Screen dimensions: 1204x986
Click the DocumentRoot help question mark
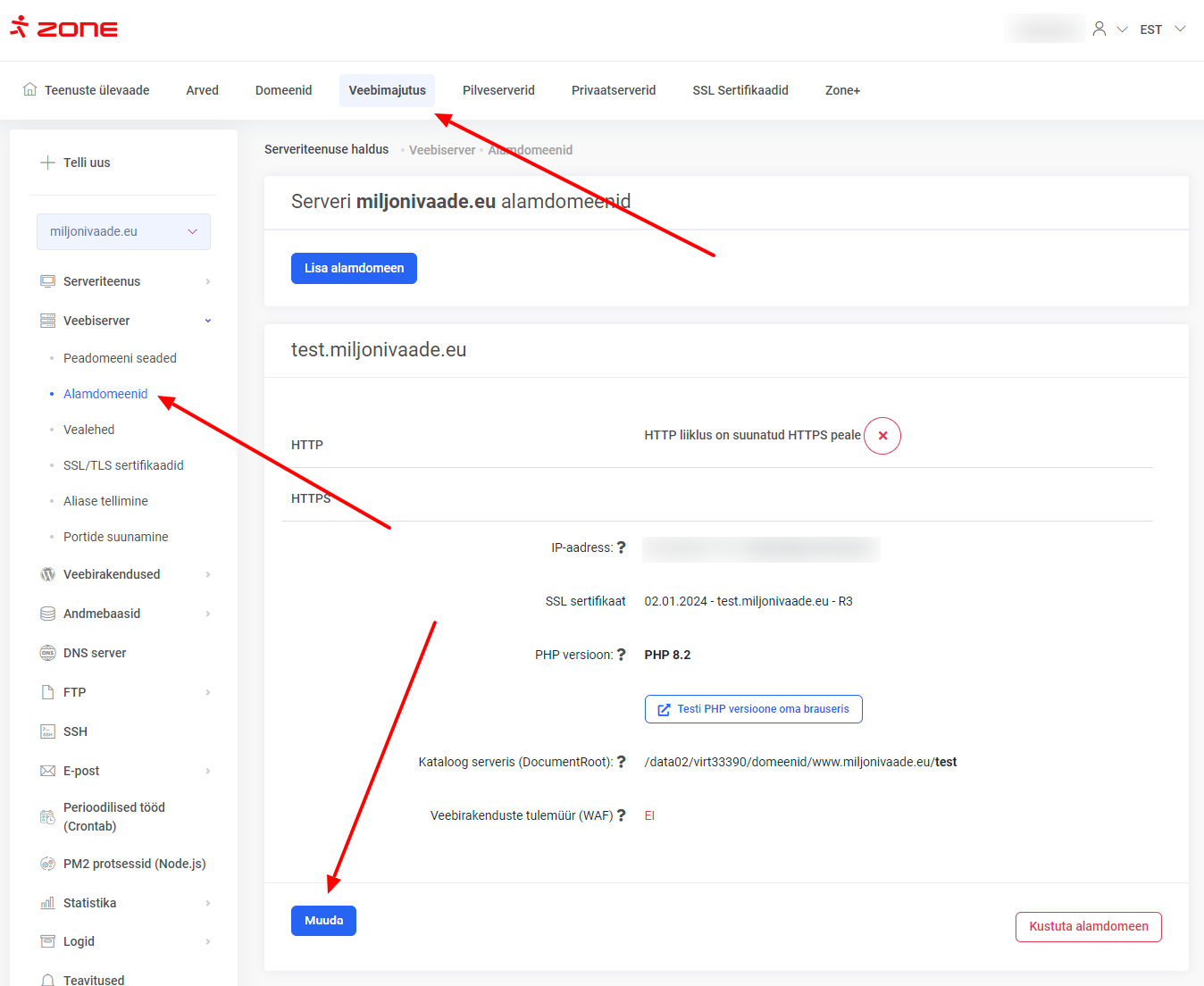[x=622, y=762]
